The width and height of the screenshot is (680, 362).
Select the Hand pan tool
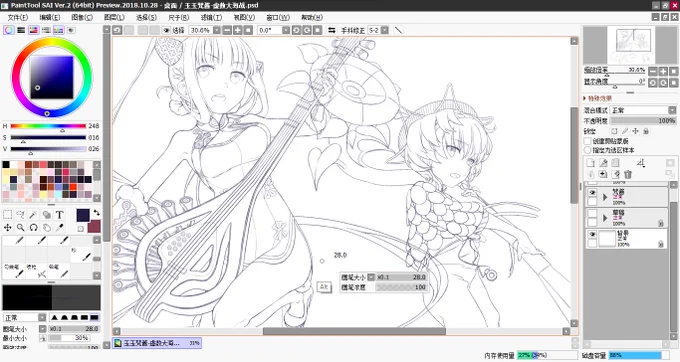[x=46, y=227]
